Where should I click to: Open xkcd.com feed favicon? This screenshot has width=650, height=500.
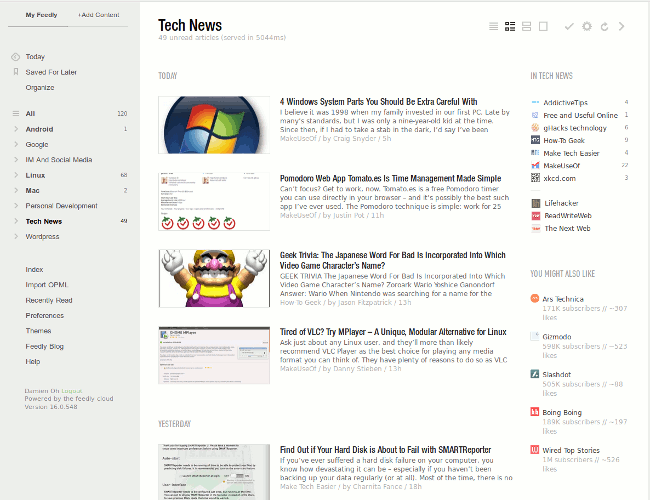point(535,178)
